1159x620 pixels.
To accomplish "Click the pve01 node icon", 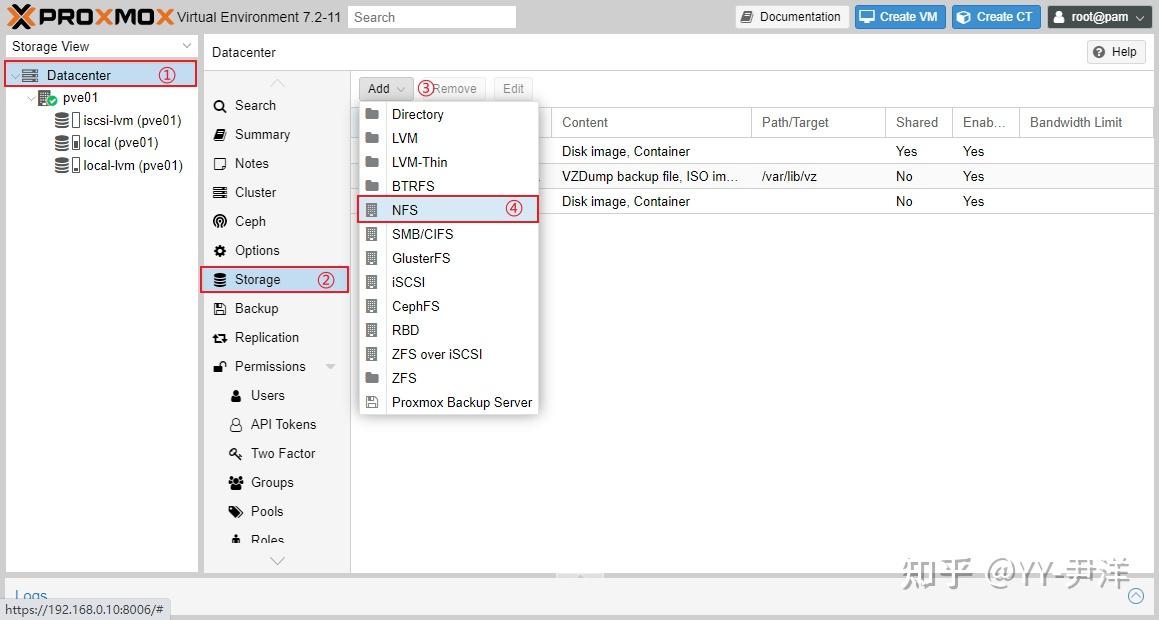I will point(47,98).
